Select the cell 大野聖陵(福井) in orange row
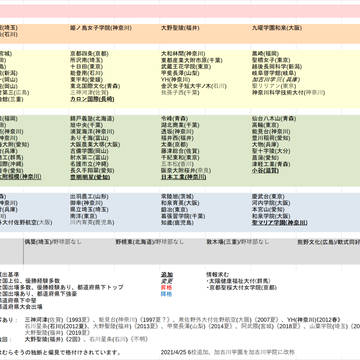The image size is (360, 360). (180, 28)
